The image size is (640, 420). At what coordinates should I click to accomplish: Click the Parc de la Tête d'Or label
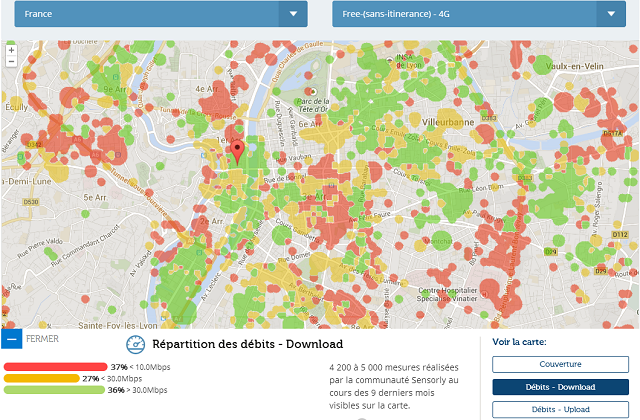click(x=313, y=105)
